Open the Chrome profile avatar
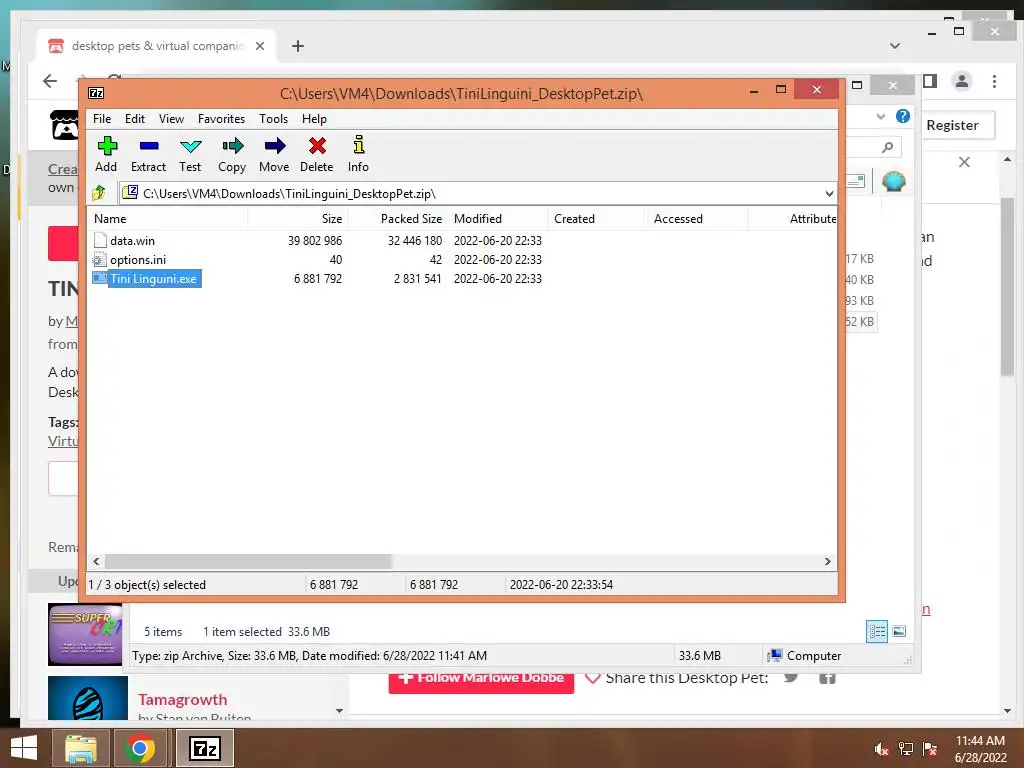This screenshot has width=1024, height=768. 961,81
